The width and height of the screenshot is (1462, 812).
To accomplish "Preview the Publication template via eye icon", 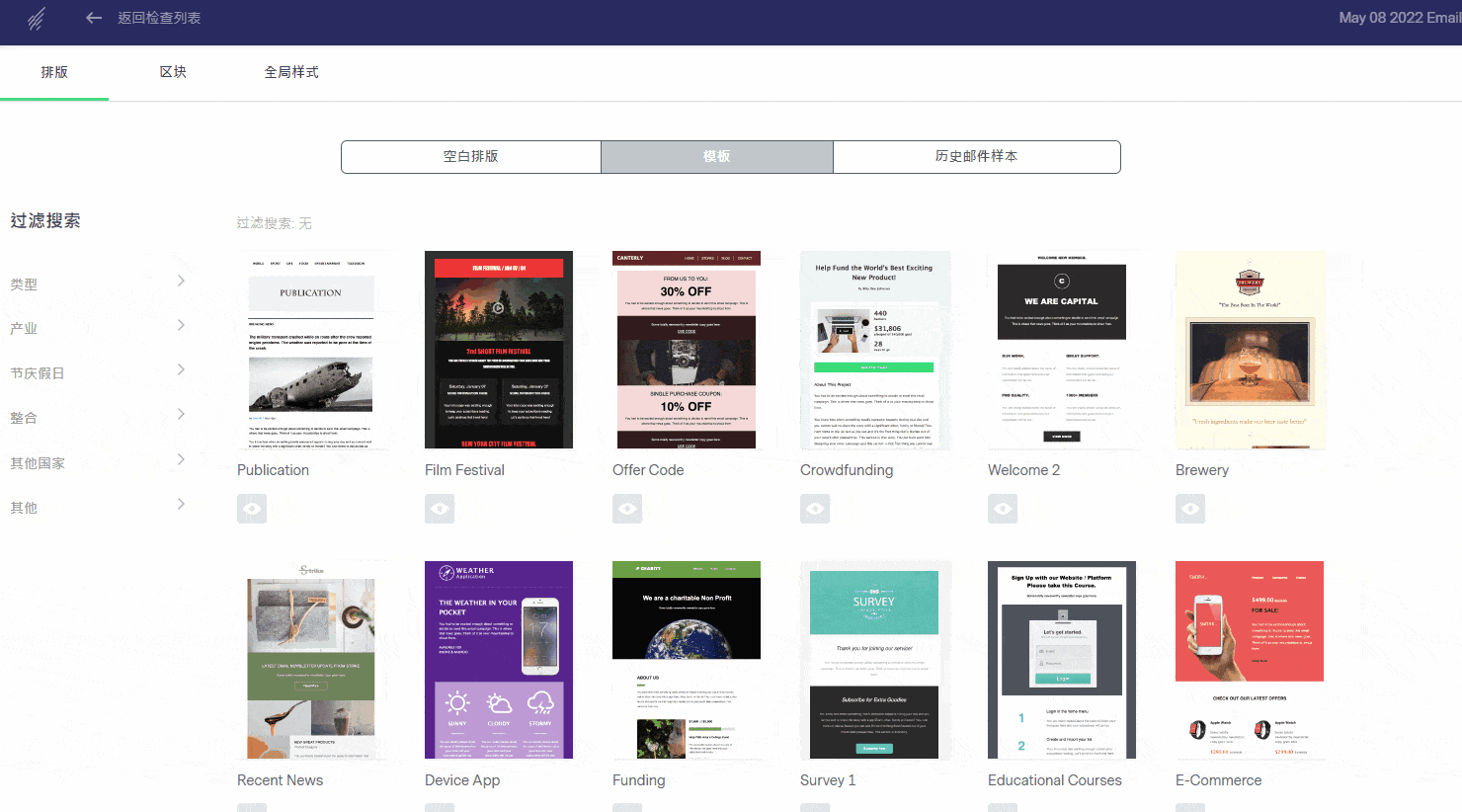I will point(252,509).
